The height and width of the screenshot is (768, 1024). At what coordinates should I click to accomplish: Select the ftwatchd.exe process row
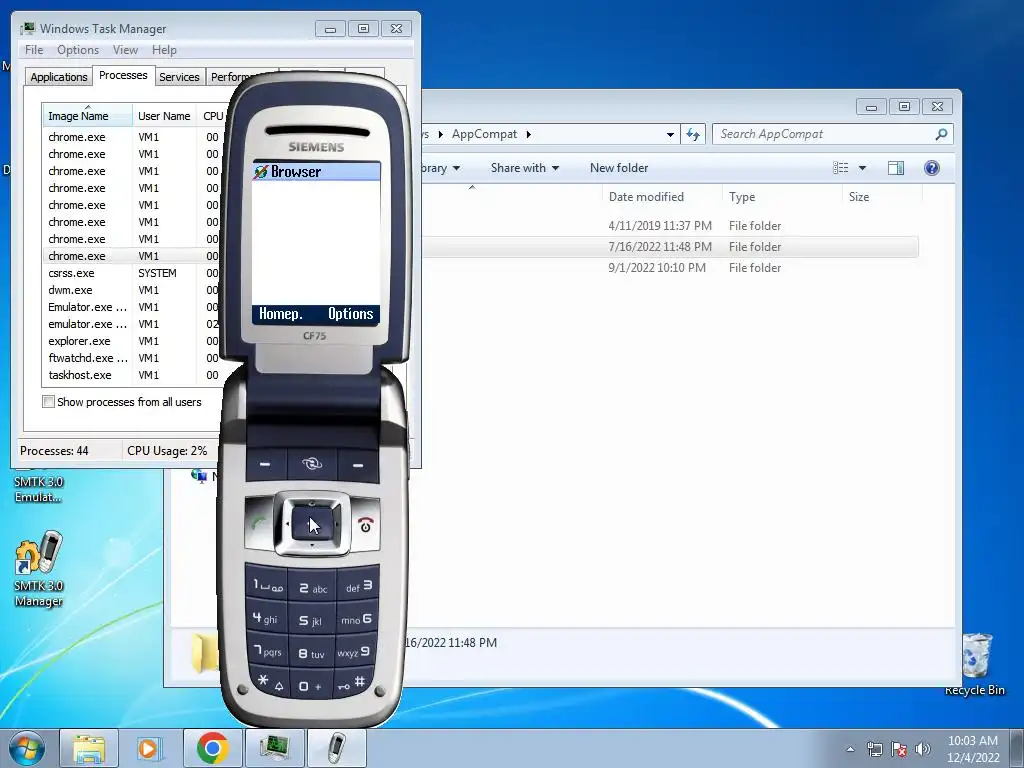[133, 358]
